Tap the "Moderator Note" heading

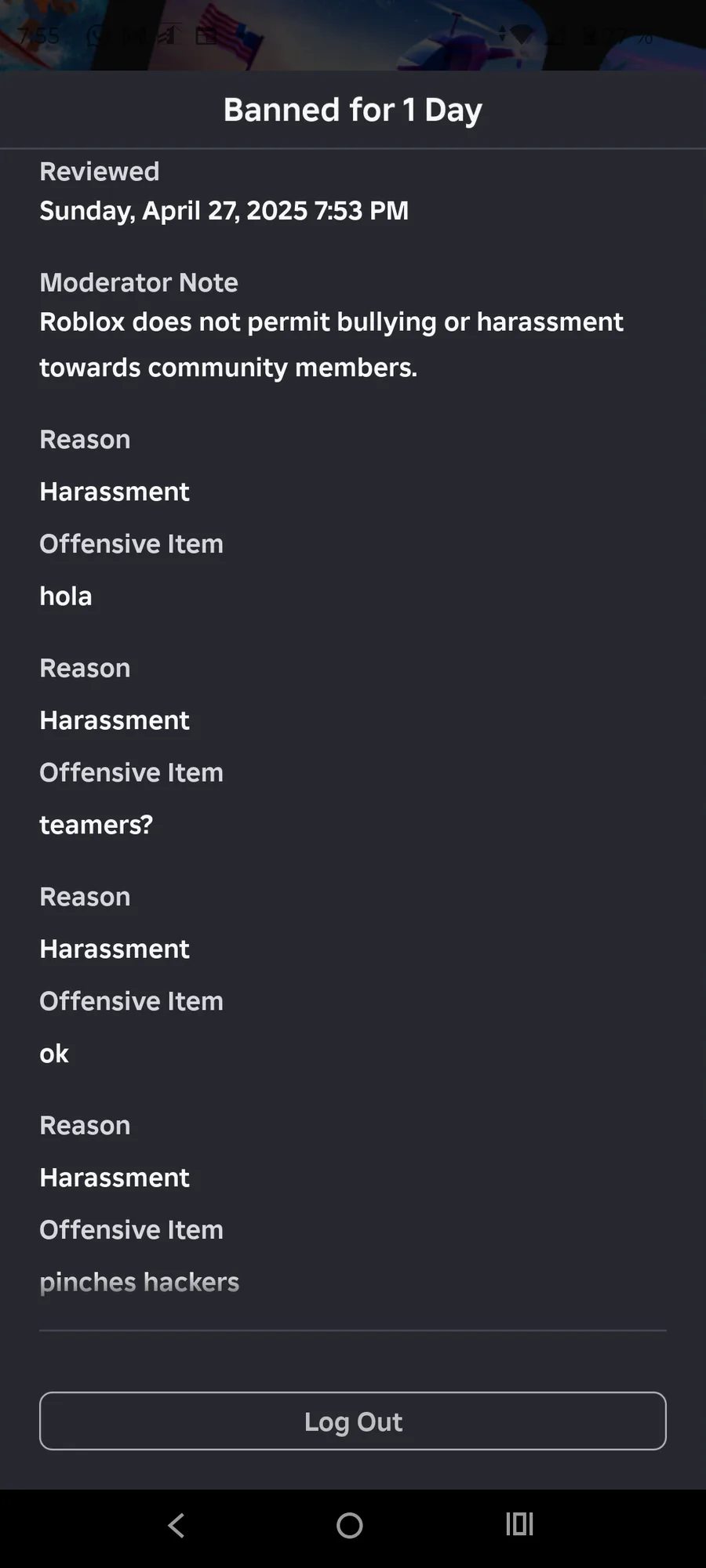[x=139, y=282]
